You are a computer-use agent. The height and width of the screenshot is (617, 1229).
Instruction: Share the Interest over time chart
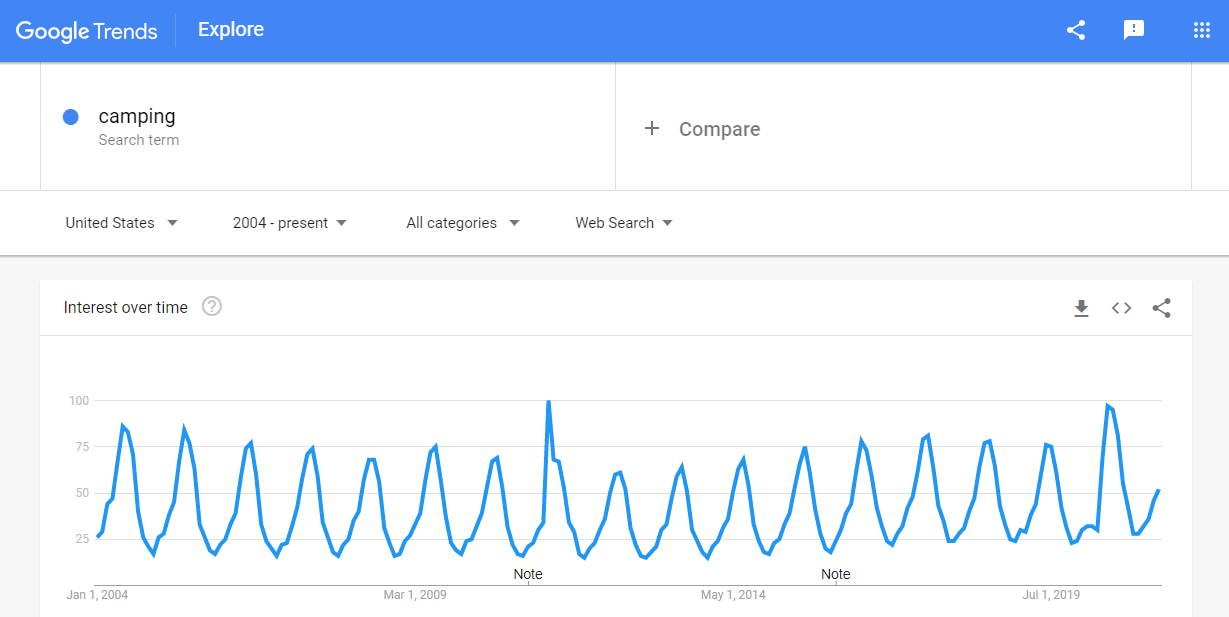(1161, 308)
